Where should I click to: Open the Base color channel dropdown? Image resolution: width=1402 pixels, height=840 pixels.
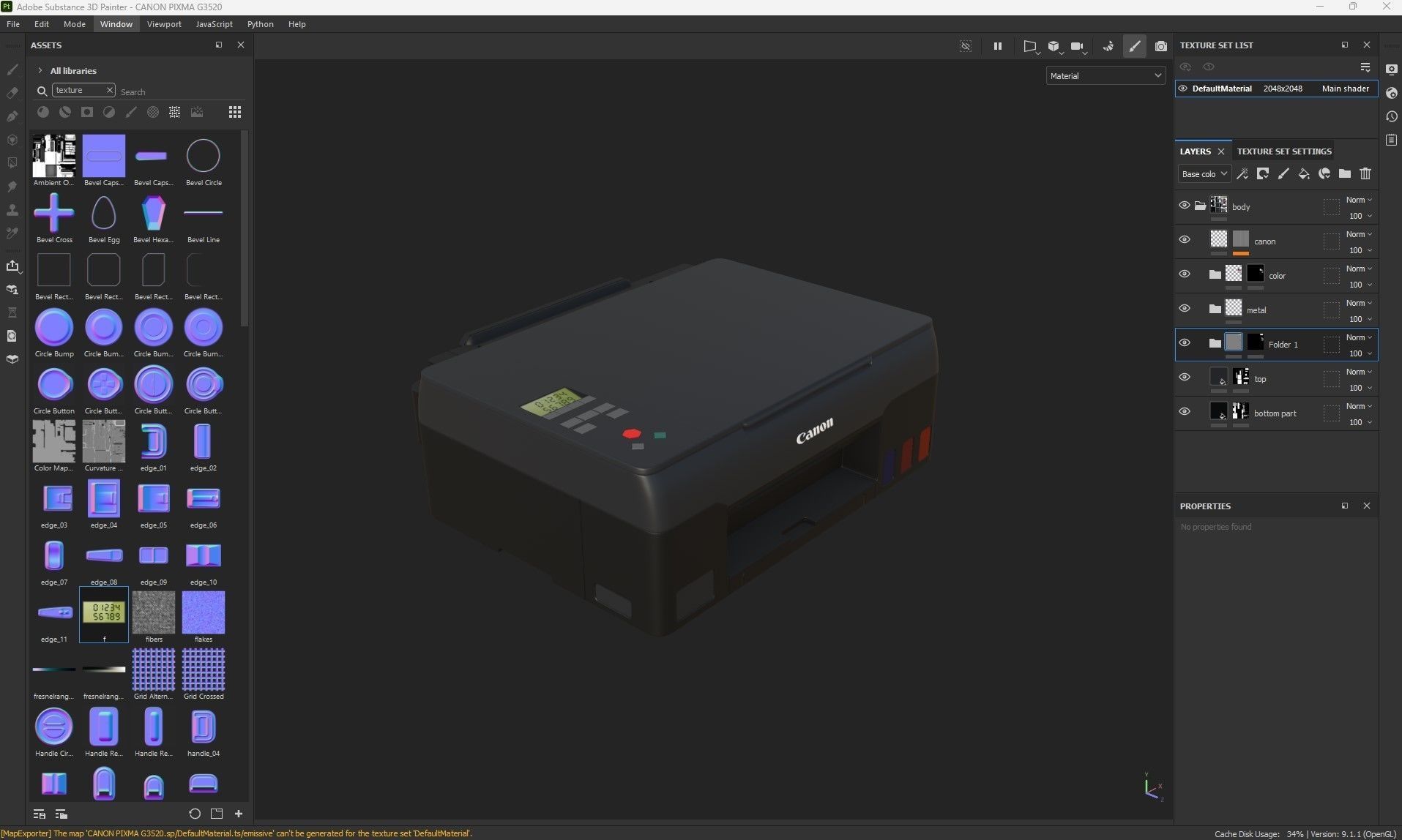pyautogui.click(x=1204, y=174)
